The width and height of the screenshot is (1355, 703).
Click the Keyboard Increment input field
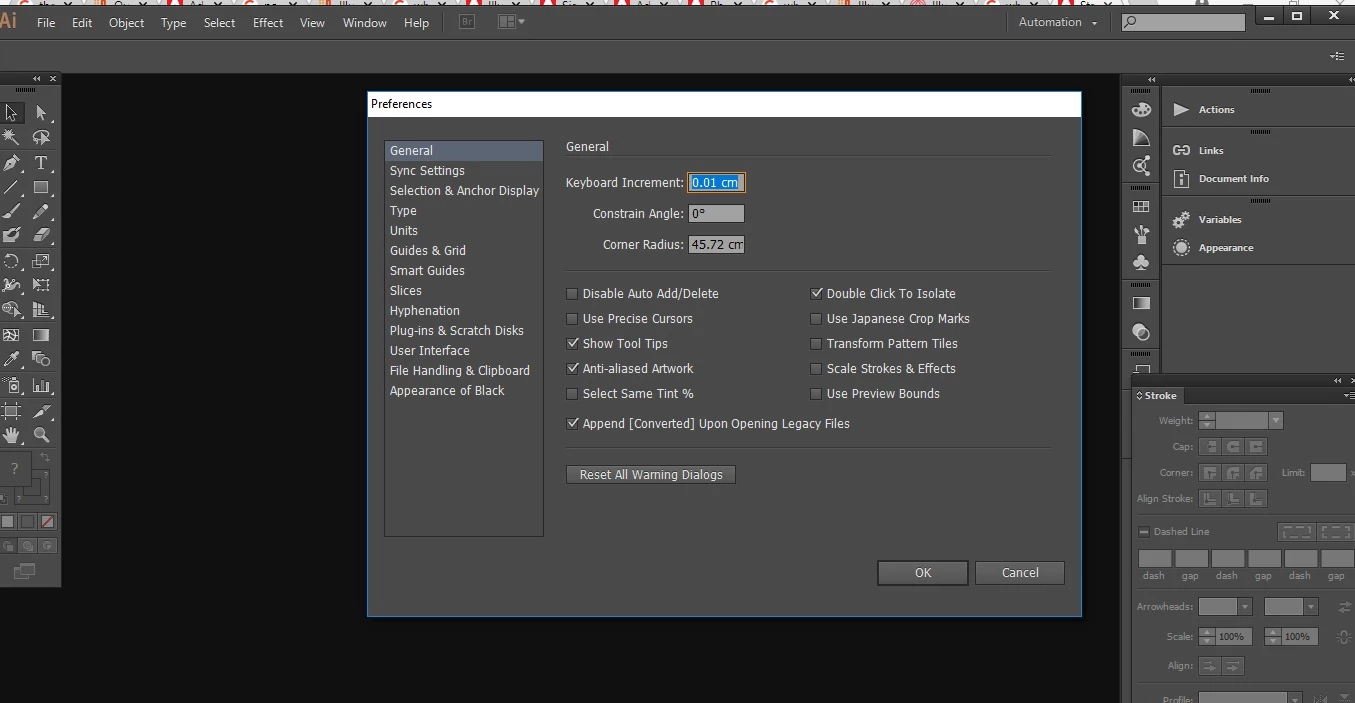(x=716, y=183)
